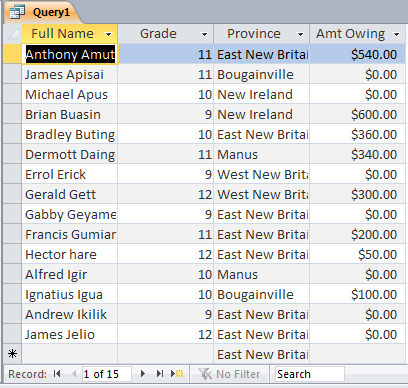The height and width of the screenshot is (388, 408).
Task: Switch to the Query1 tab
Action: pyautogui.click(x=42, y=12)
